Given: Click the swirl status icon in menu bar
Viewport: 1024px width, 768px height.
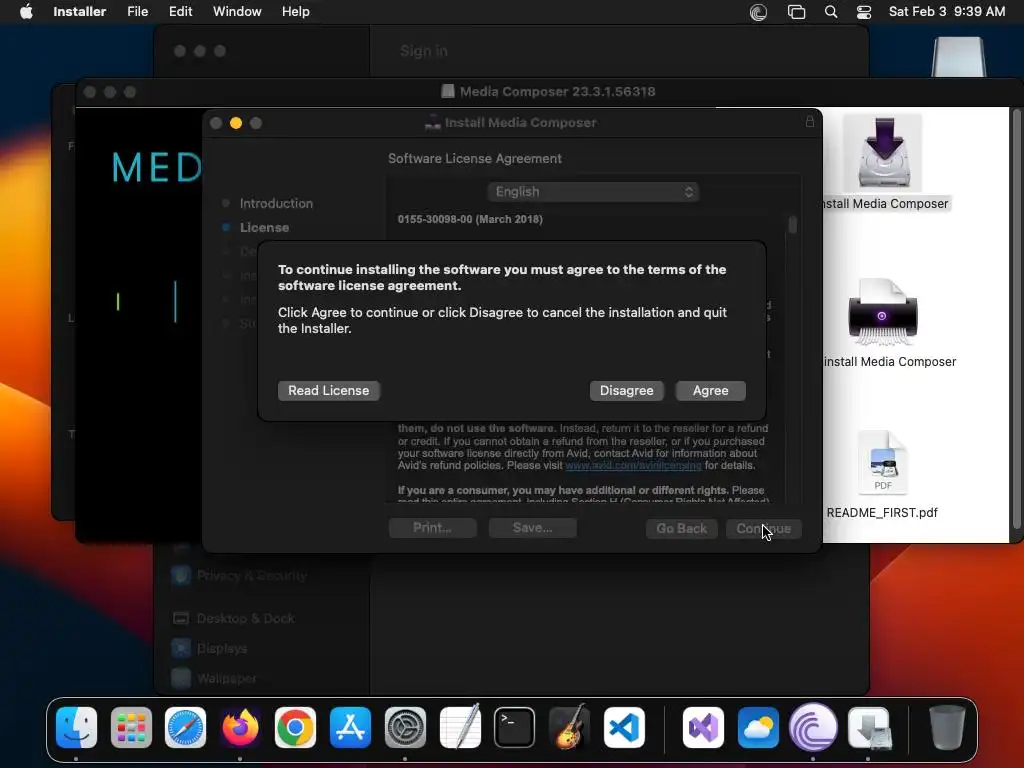Looking at the screenshot, I should (x=758, y=12).
